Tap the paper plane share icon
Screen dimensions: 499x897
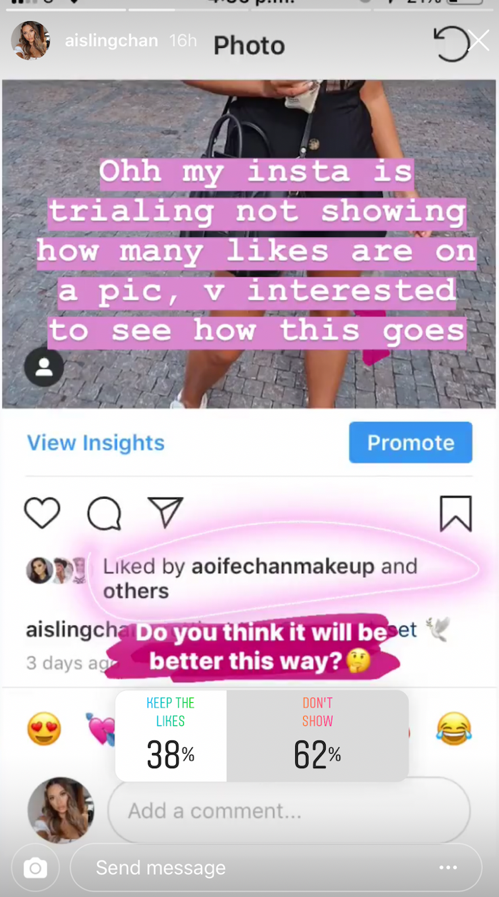(165, 511)
